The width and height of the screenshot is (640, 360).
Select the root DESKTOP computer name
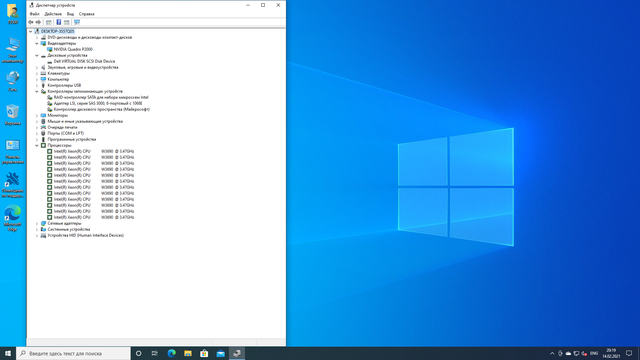pyautogui.click(x=58, y=31)
